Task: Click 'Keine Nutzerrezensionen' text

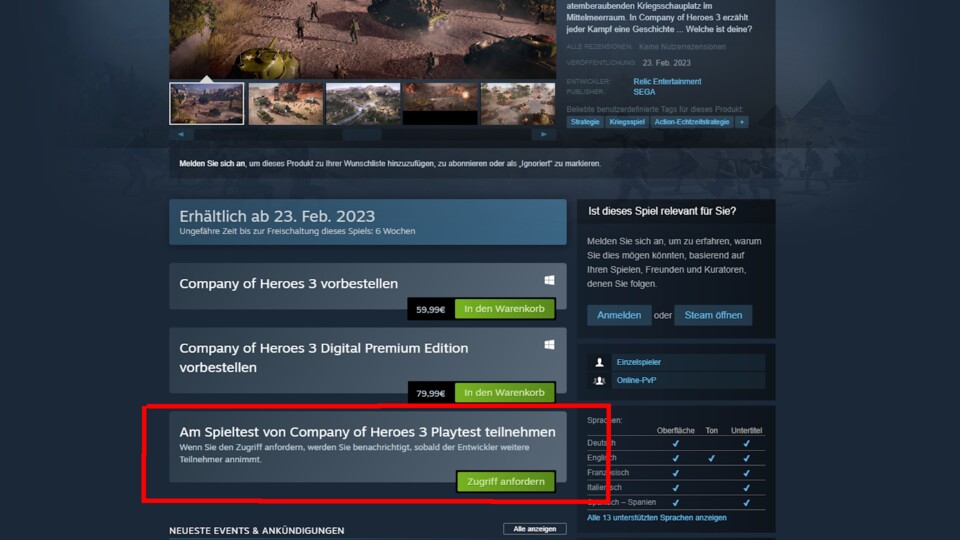Action: tap(682, 47)
